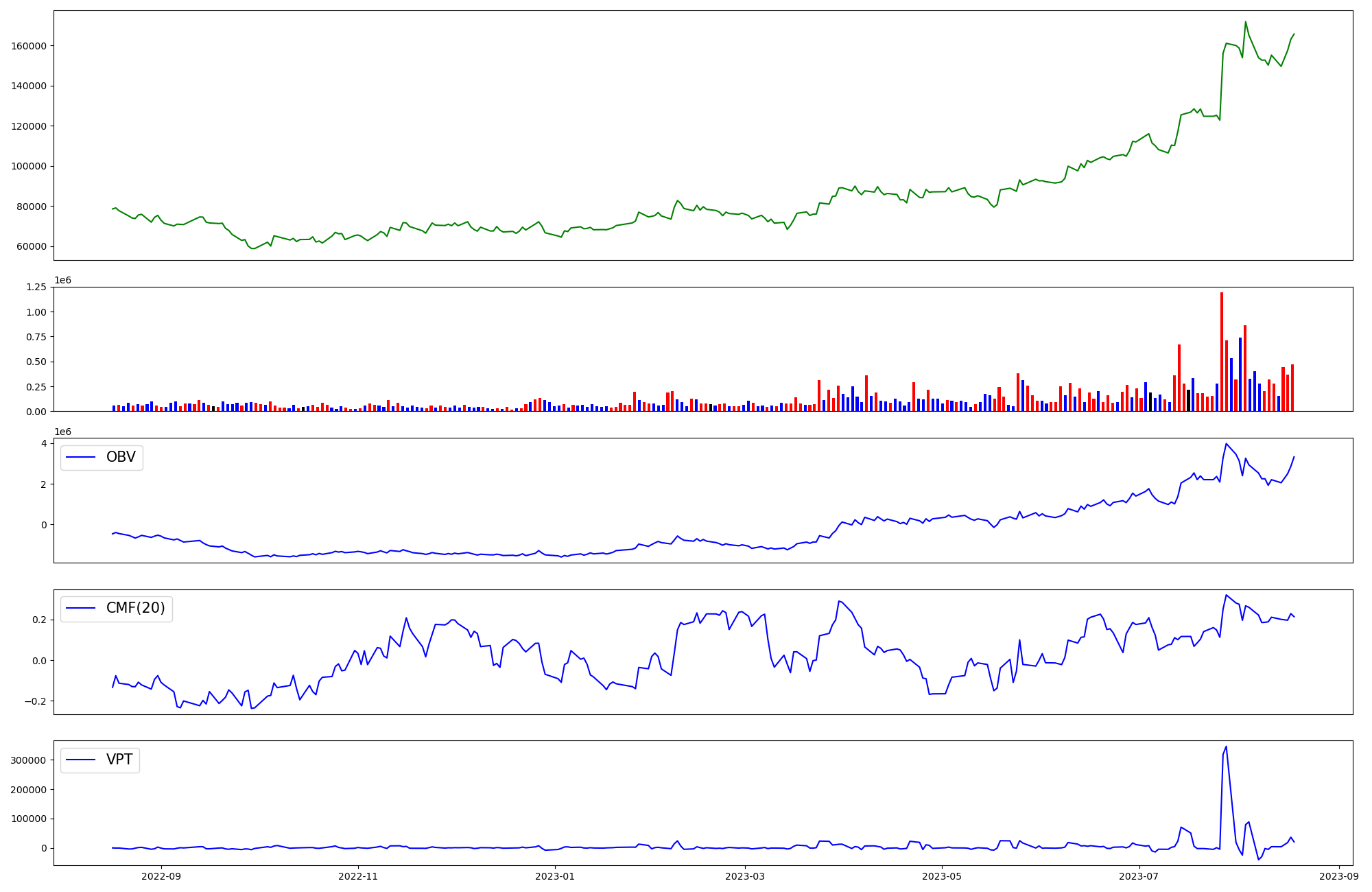Click the 4 tick on OBV axis
Screen dimensions: 1372x892
pyautogui.click(x=44, y=443)
